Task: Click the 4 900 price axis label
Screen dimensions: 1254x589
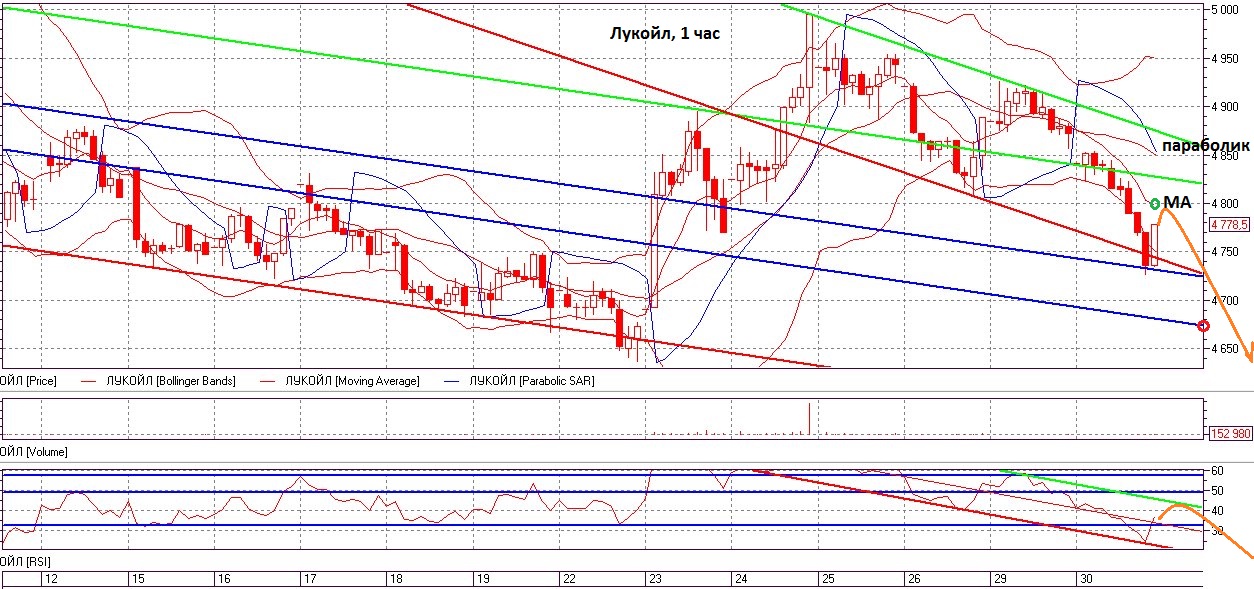Action: point(1224,106)
